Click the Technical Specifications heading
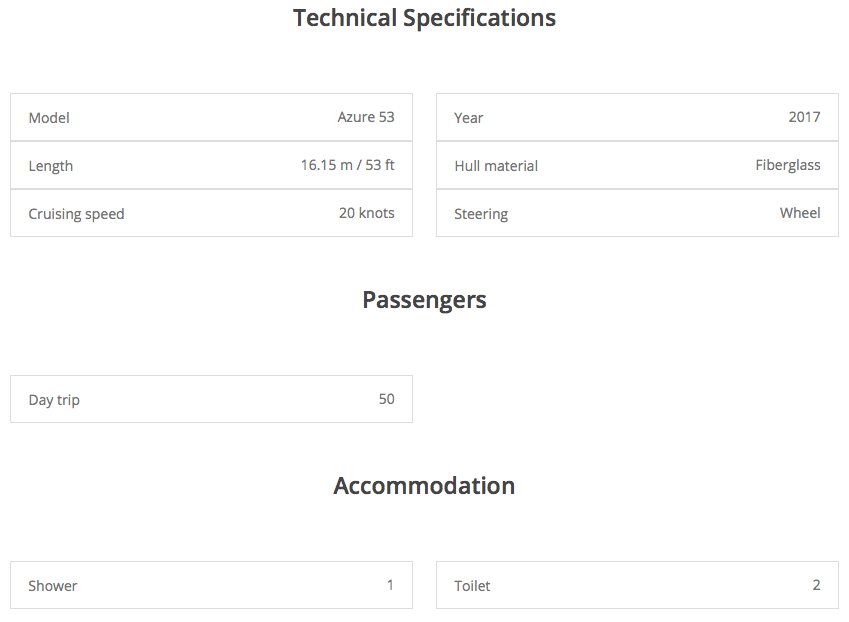Viewport: 849px width, 622px height. point(424,18)
